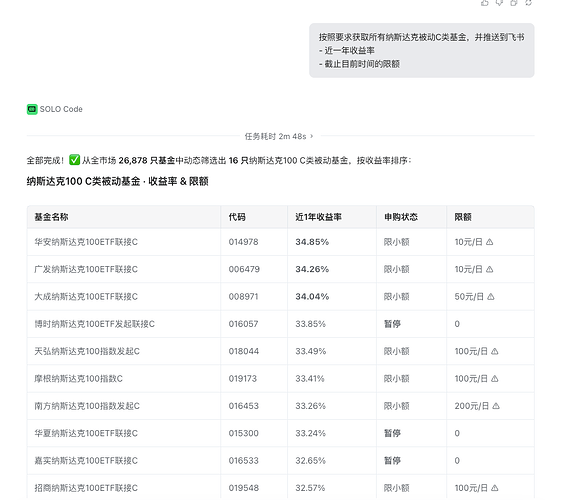Click the 34.85% return value
The height and width of the screenshot is (500, 585).
[x=312, y=242]
